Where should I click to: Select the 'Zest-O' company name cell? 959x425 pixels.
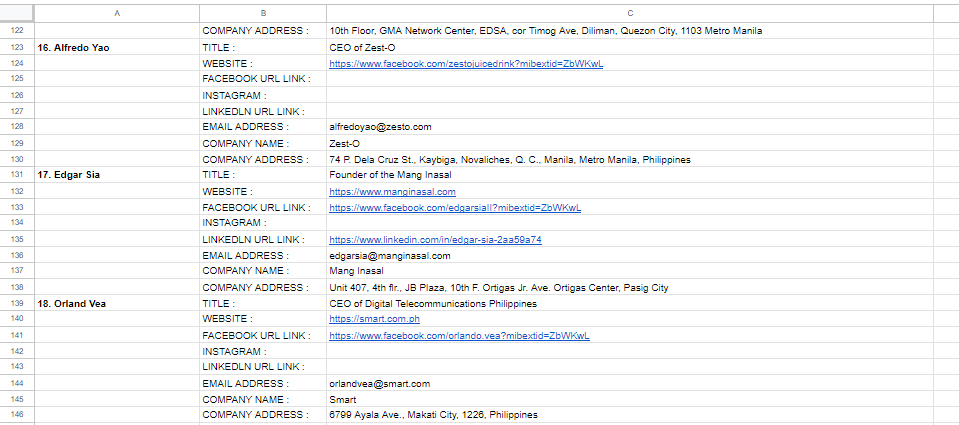pos(630,143)
